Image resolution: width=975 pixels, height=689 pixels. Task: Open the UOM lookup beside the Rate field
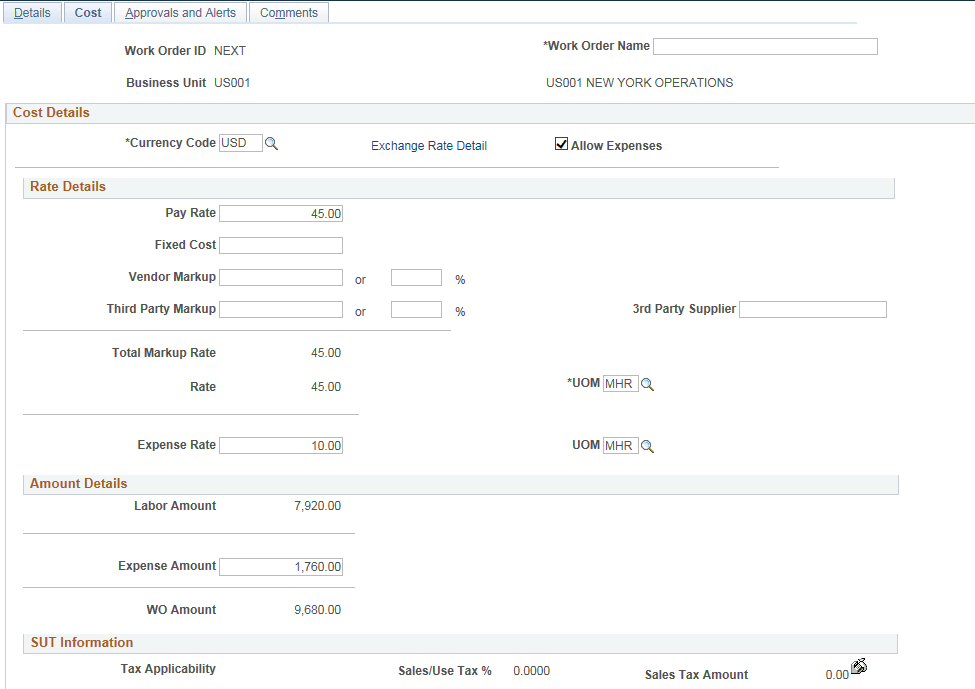pyautogui.click(x=647, y=384)
